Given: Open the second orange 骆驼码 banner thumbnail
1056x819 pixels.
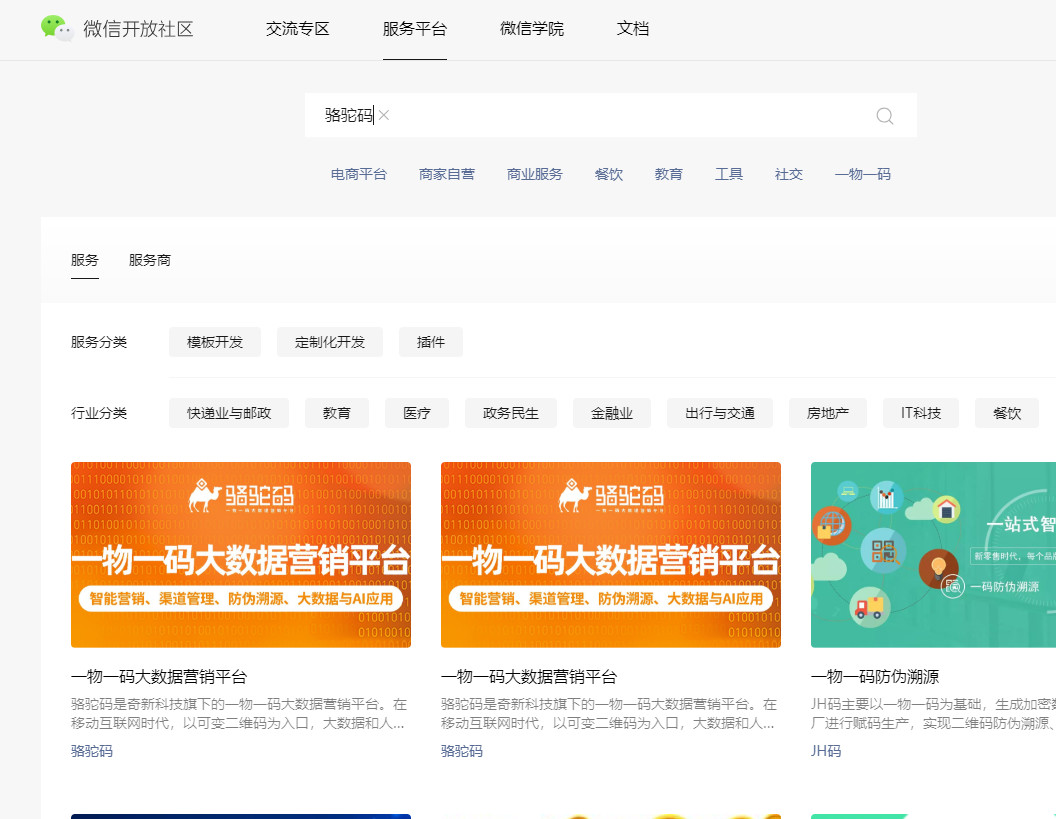Looking at the screenshot, I should tap(611, 555).
